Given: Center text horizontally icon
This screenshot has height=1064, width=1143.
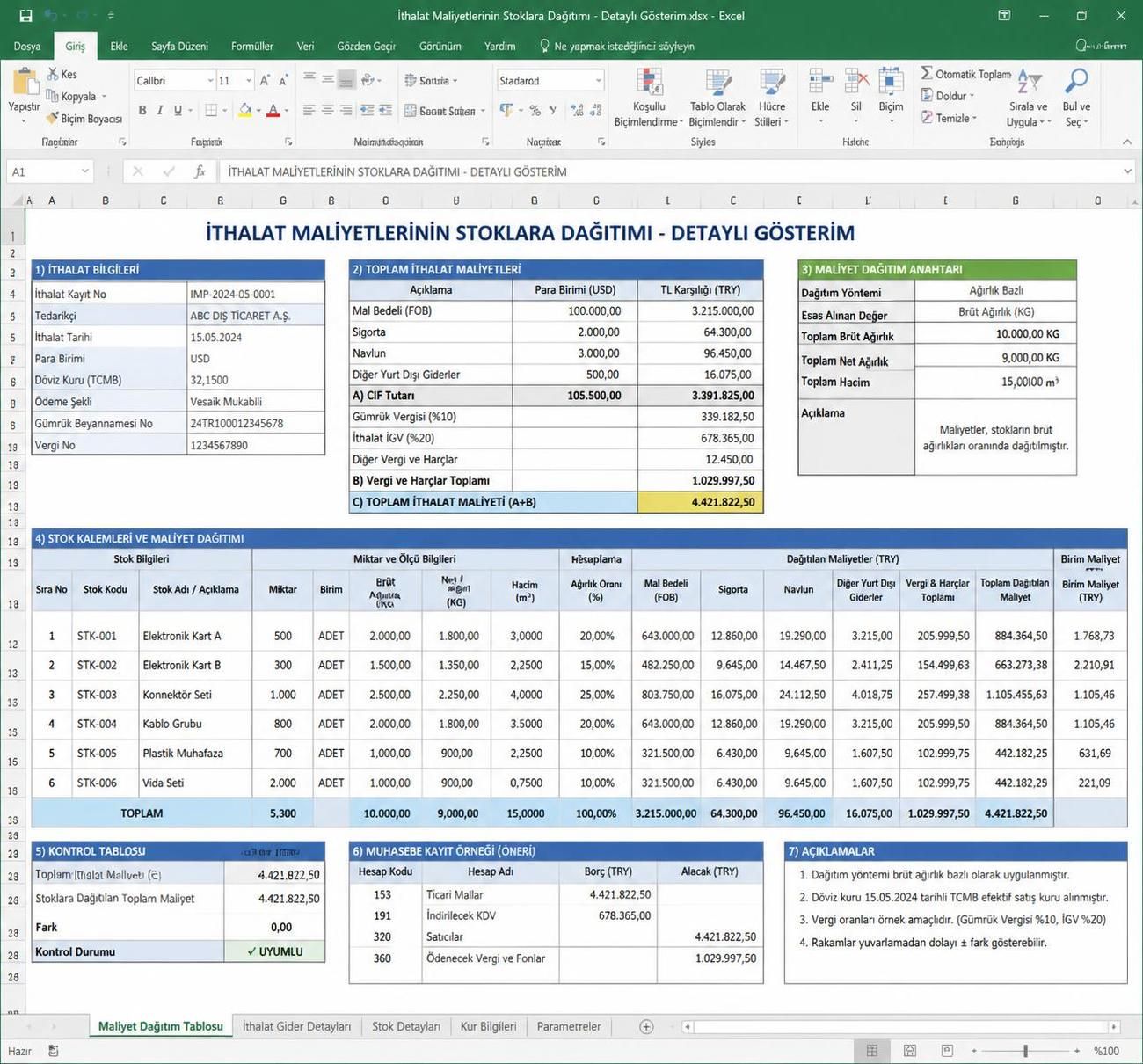Looking at the screenshot, I should (327, 111).
